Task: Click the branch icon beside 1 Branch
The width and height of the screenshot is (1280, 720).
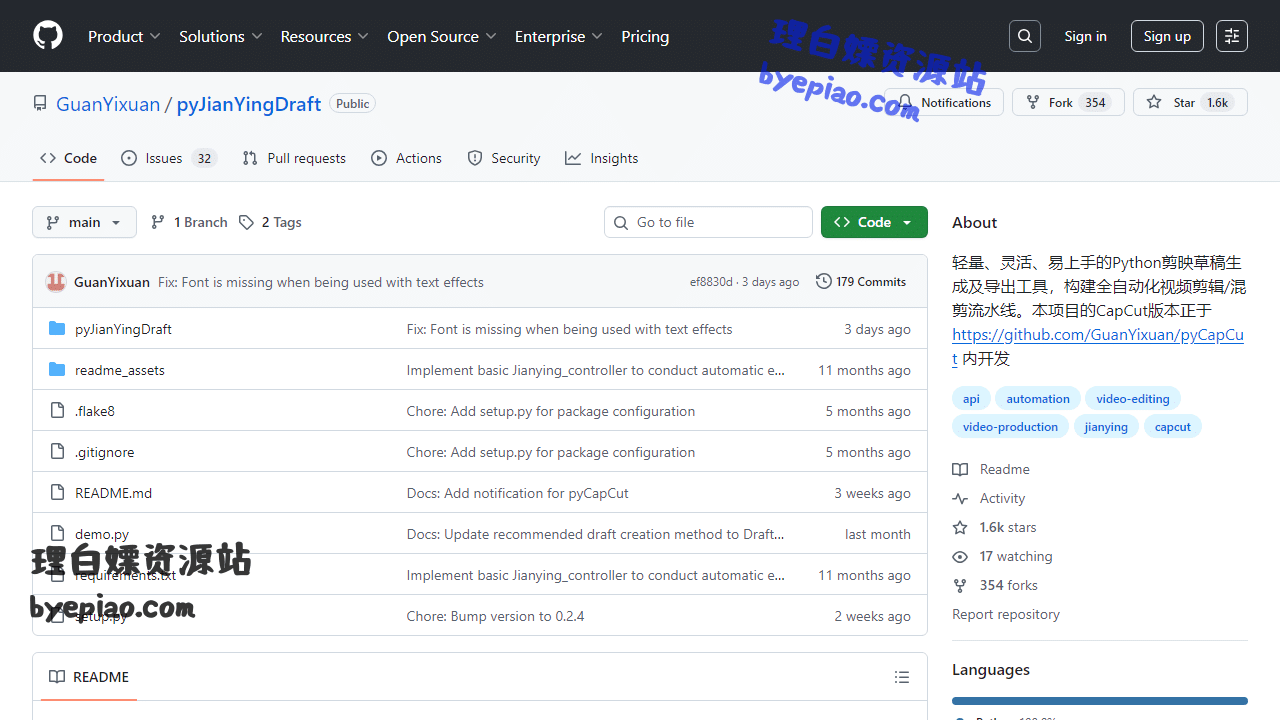Action: [158, 222]
